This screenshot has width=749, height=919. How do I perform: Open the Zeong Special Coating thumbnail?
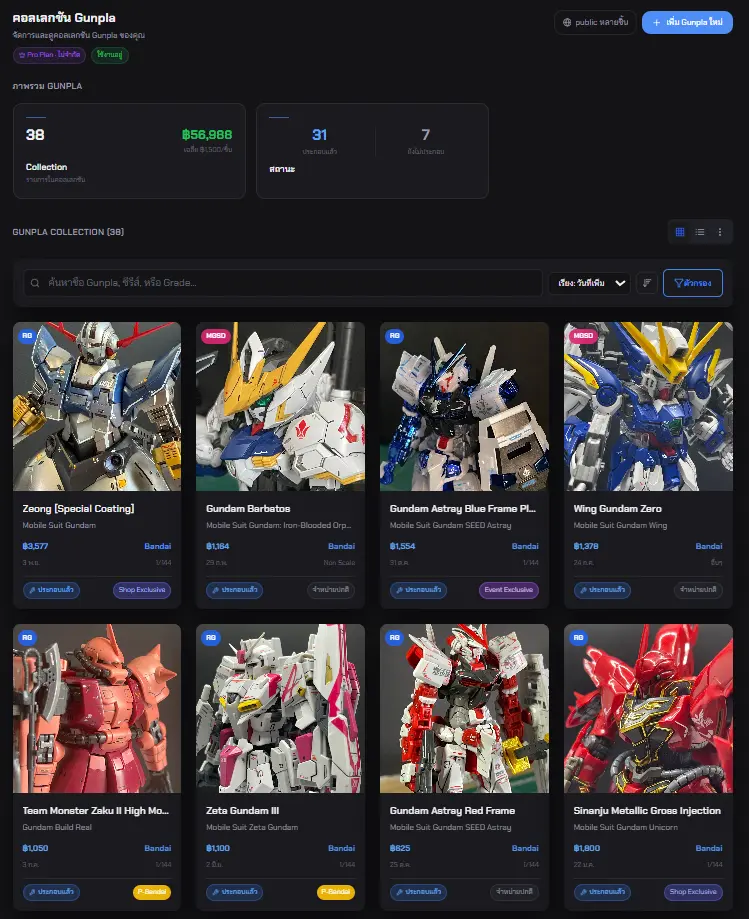pos(97,406)
